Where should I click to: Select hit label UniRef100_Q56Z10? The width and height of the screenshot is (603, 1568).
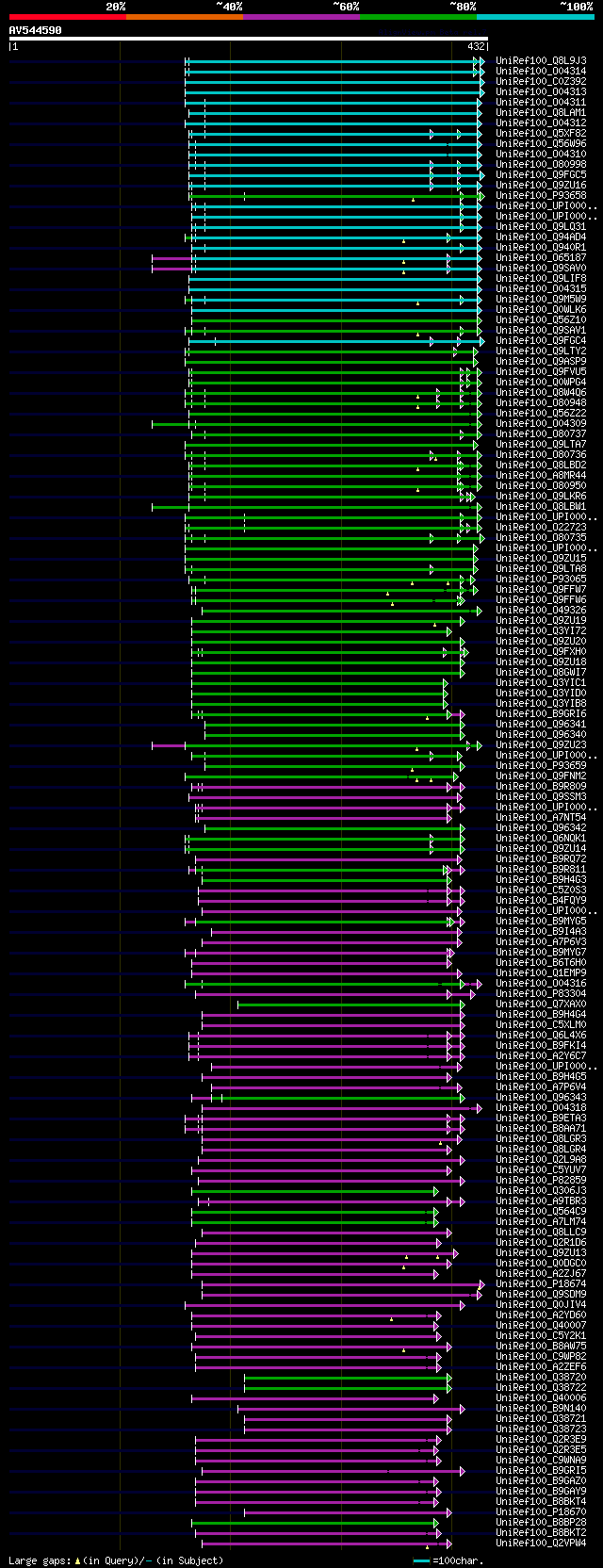click(541, 319)
